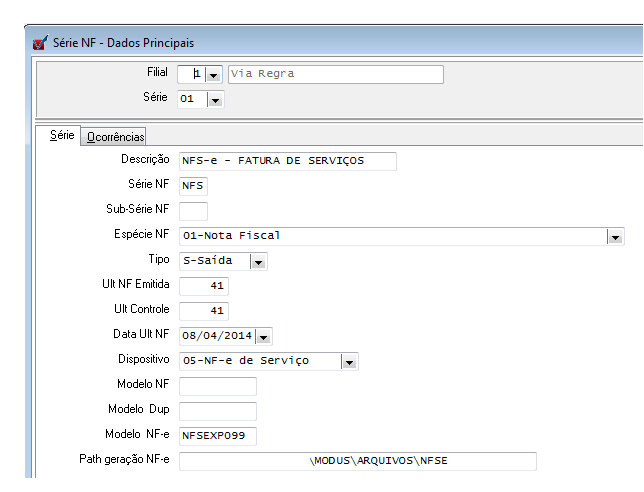This screenshot has height=492, width=644.
Task: Open the Espécie NF dropdown arrow
Action: tap(615, 237)
